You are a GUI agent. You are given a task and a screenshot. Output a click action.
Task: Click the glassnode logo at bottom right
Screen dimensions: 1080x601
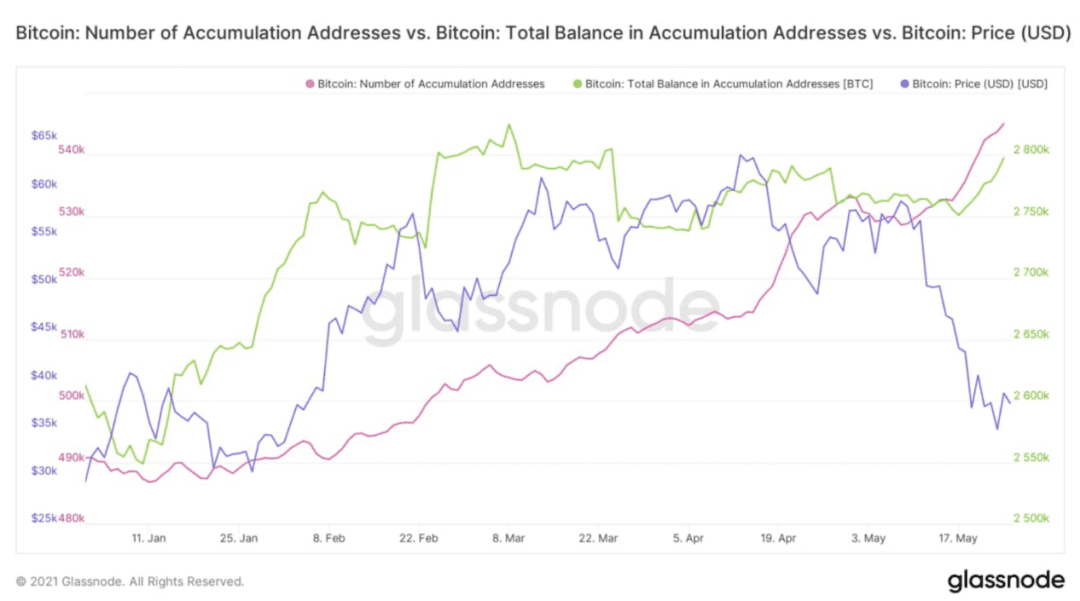coord(1006,580)
